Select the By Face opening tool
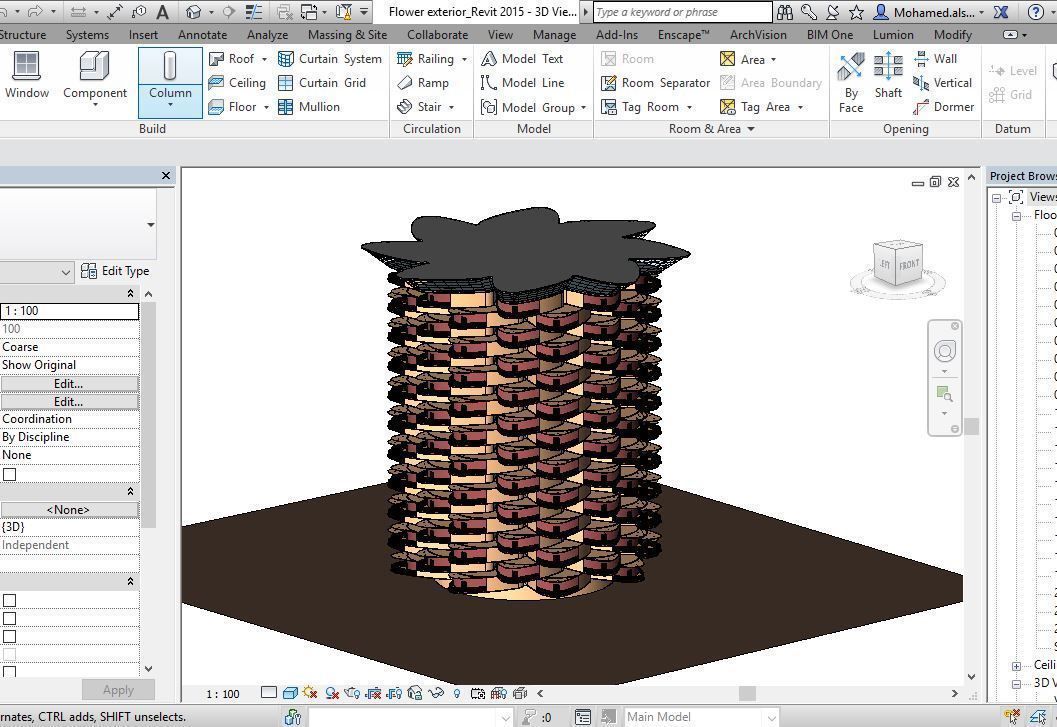 click(x=851, y=83)
